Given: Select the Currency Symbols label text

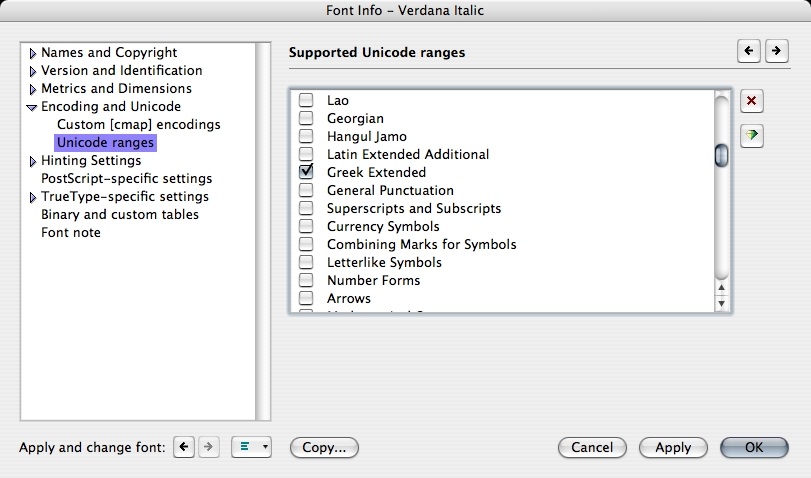Looking at the screenshot, I should [383, 227].
